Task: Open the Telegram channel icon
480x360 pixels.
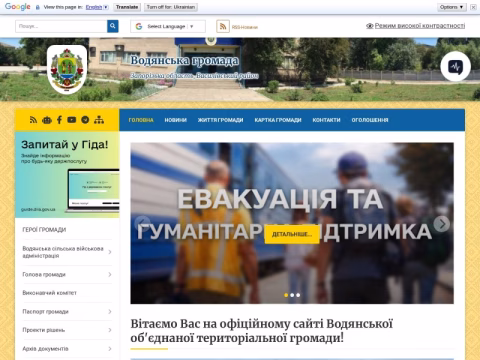Action: coord(85,120)
